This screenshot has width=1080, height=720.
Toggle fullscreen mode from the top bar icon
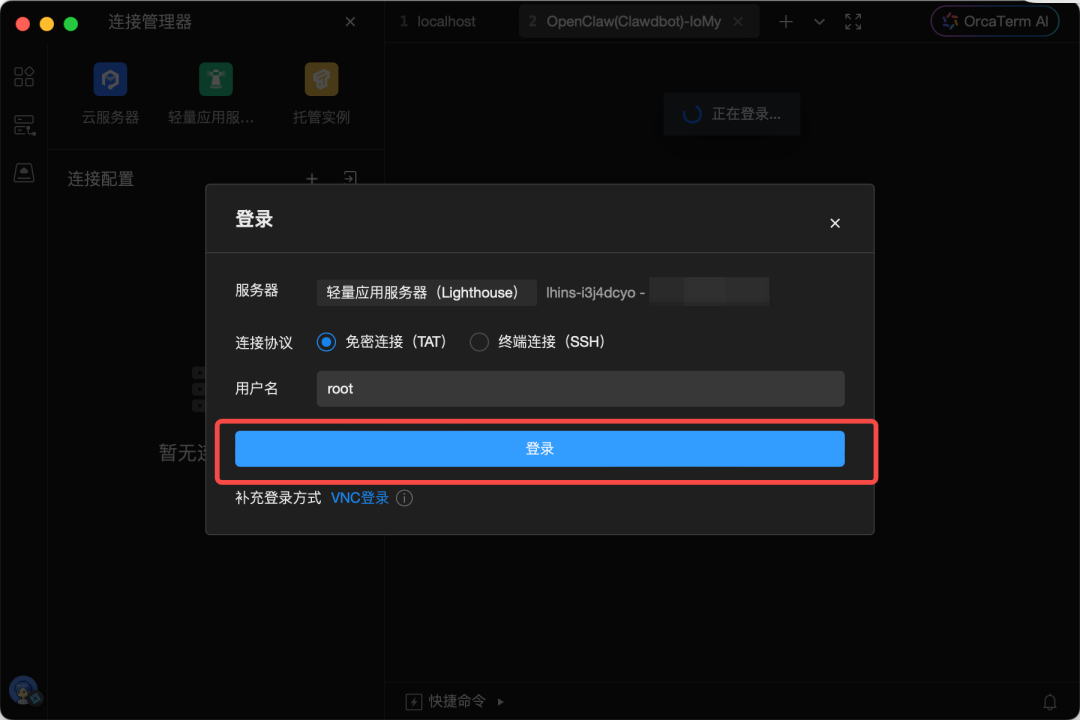pyautogui.click(x=853, y=21)
